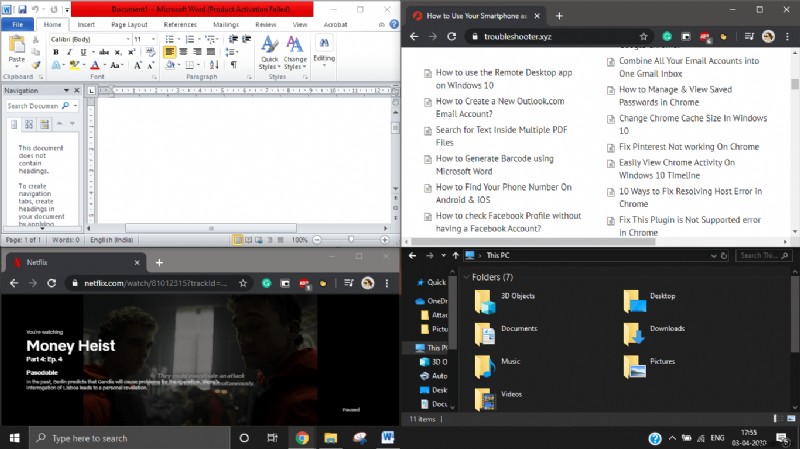
Task: Toggle Bold formatting in Word
Action: point(56,52)
